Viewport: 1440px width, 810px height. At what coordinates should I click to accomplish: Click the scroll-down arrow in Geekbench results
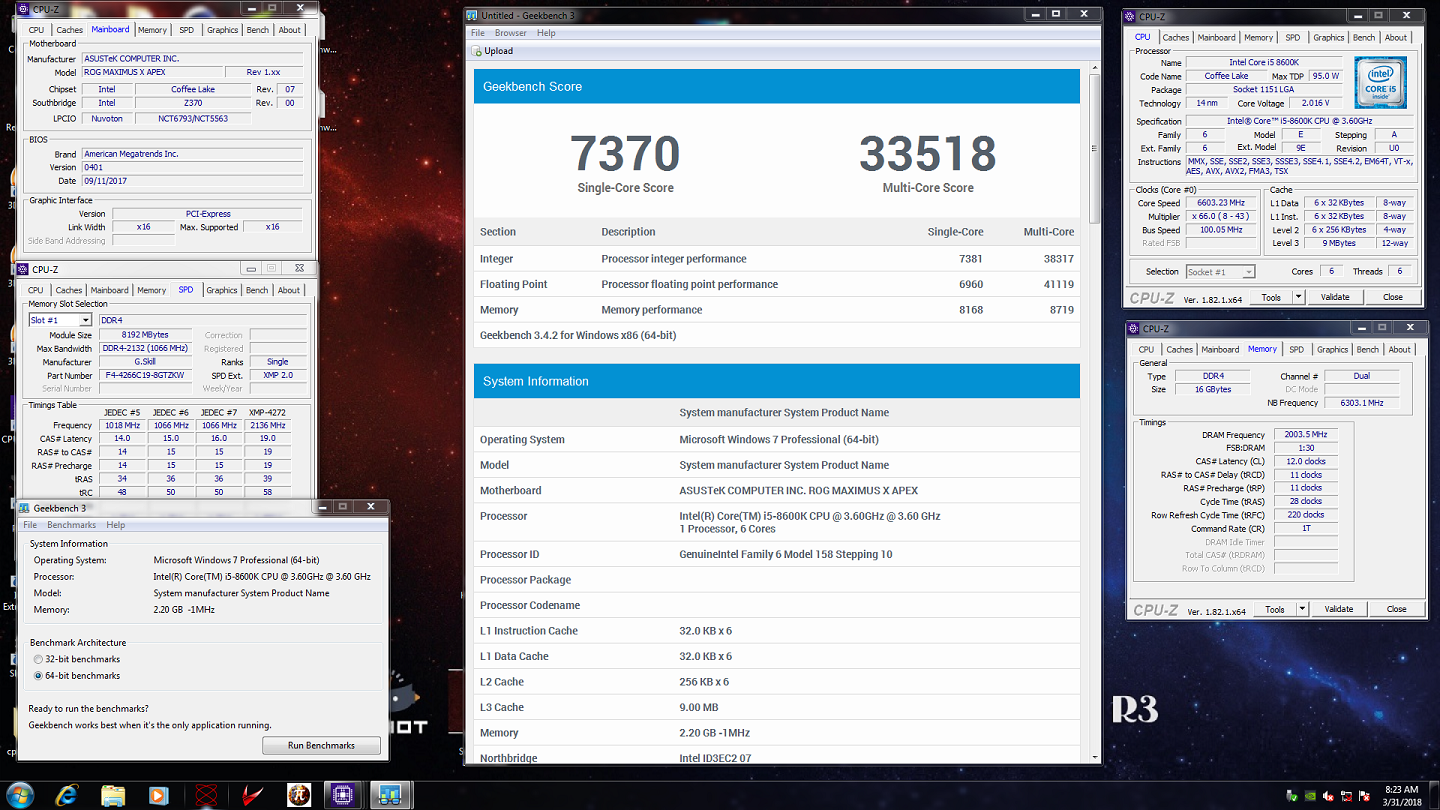click(1093, 757)
